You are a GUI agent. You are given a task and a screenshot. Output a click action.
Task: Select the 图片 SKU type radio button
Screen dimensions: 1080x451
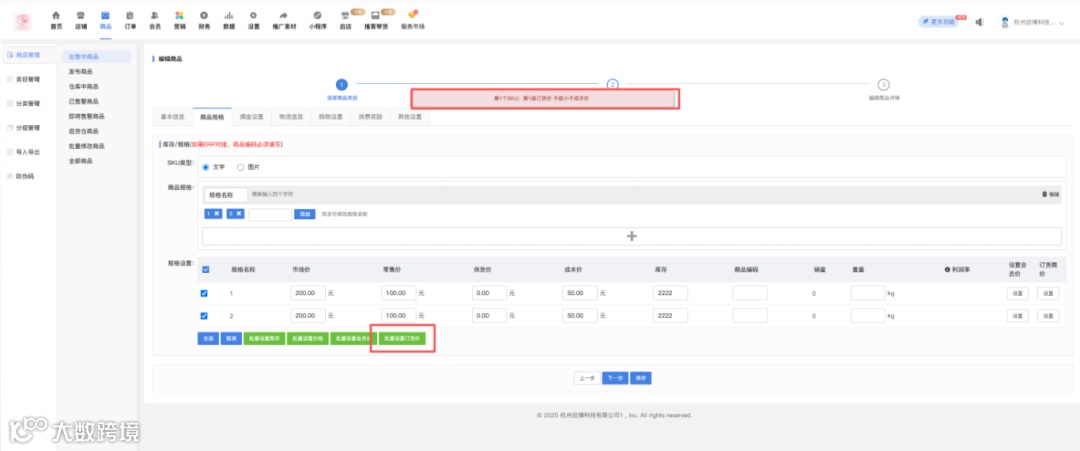coord(240,167)
